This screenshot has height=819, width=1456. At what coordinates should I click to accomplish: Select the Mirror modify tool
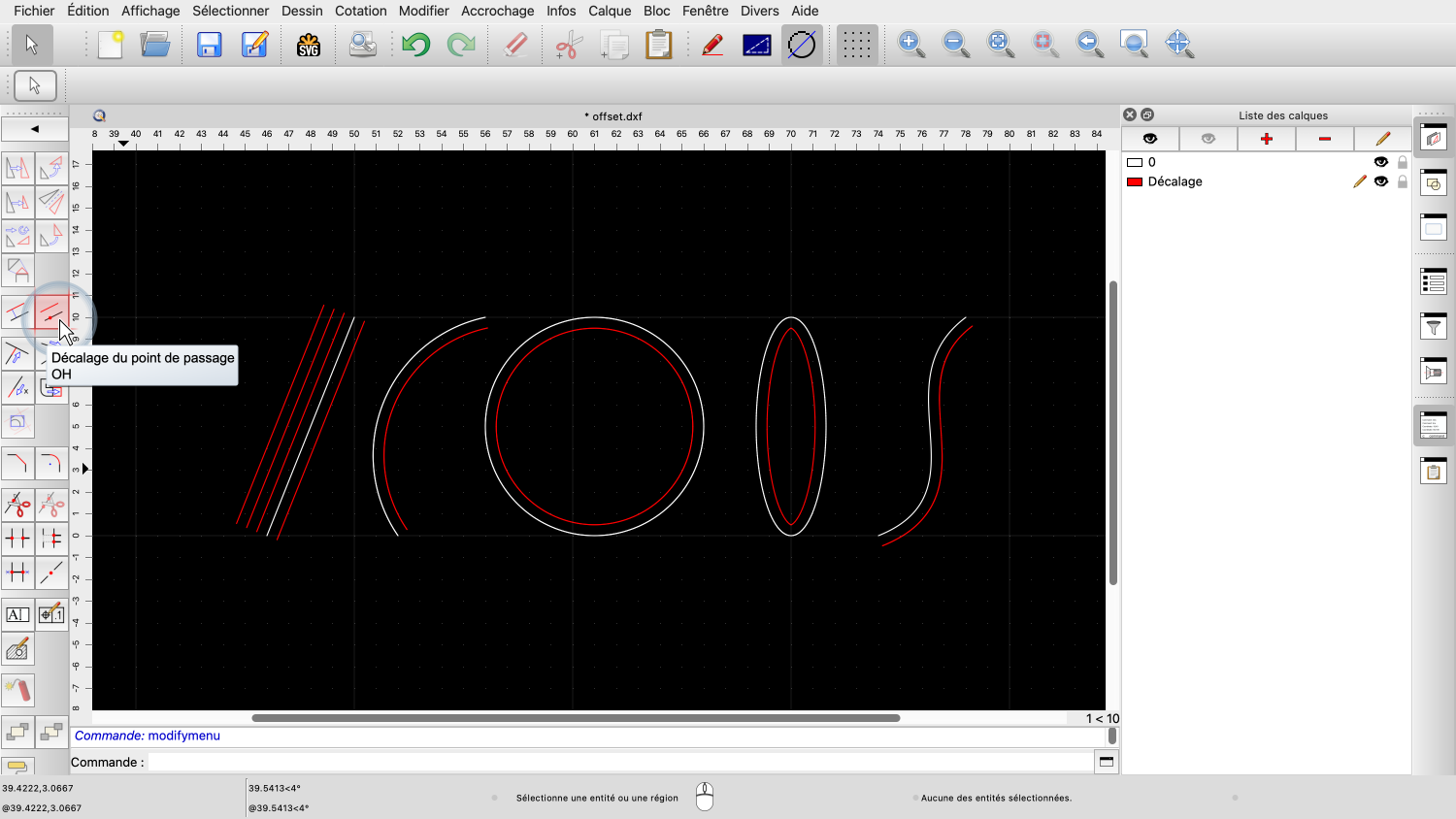tap(51, 202)
